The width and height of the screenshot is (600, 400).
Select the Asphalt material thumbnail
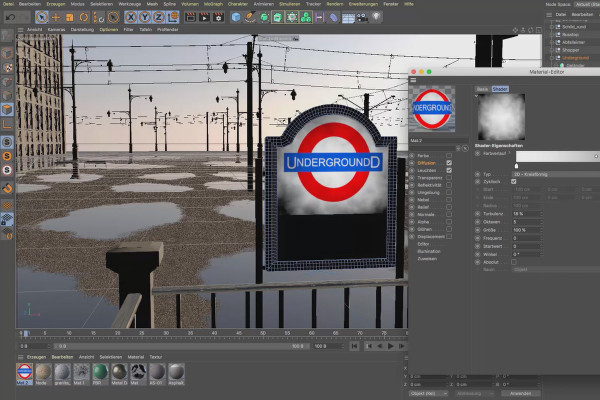pyautogui.click(x=176, y=374)
